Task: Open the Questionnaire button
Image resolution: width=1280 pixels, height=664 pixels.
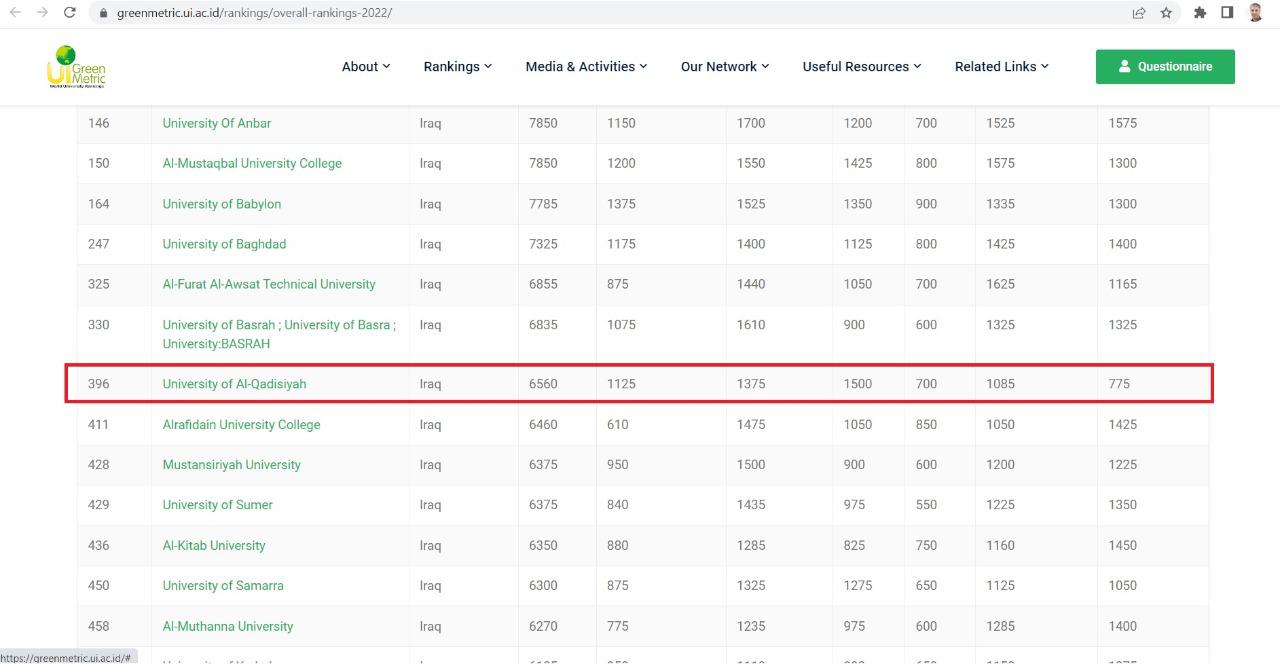Action: tap(1165, 66)
